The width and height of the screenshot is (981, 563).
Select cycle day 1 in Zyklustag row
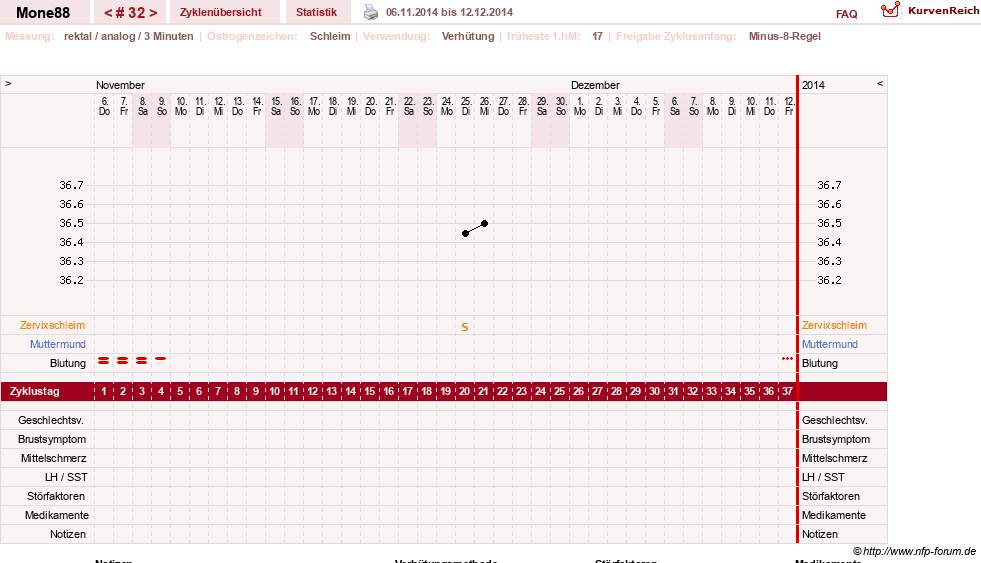click(104, 391)
